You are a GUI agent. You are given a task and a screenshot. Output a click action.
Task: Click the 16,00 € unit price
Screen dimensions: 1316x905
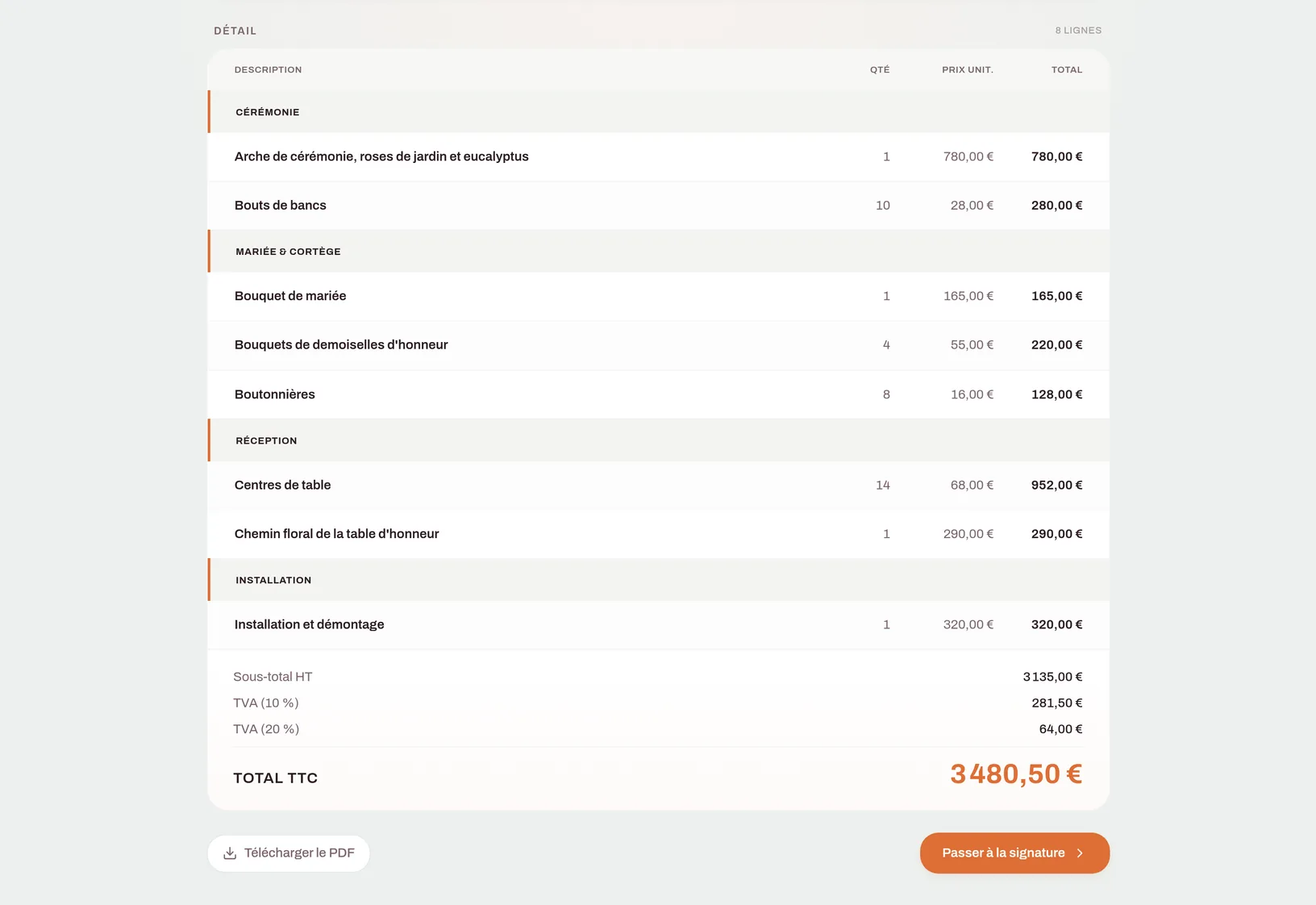pos(972,394)
